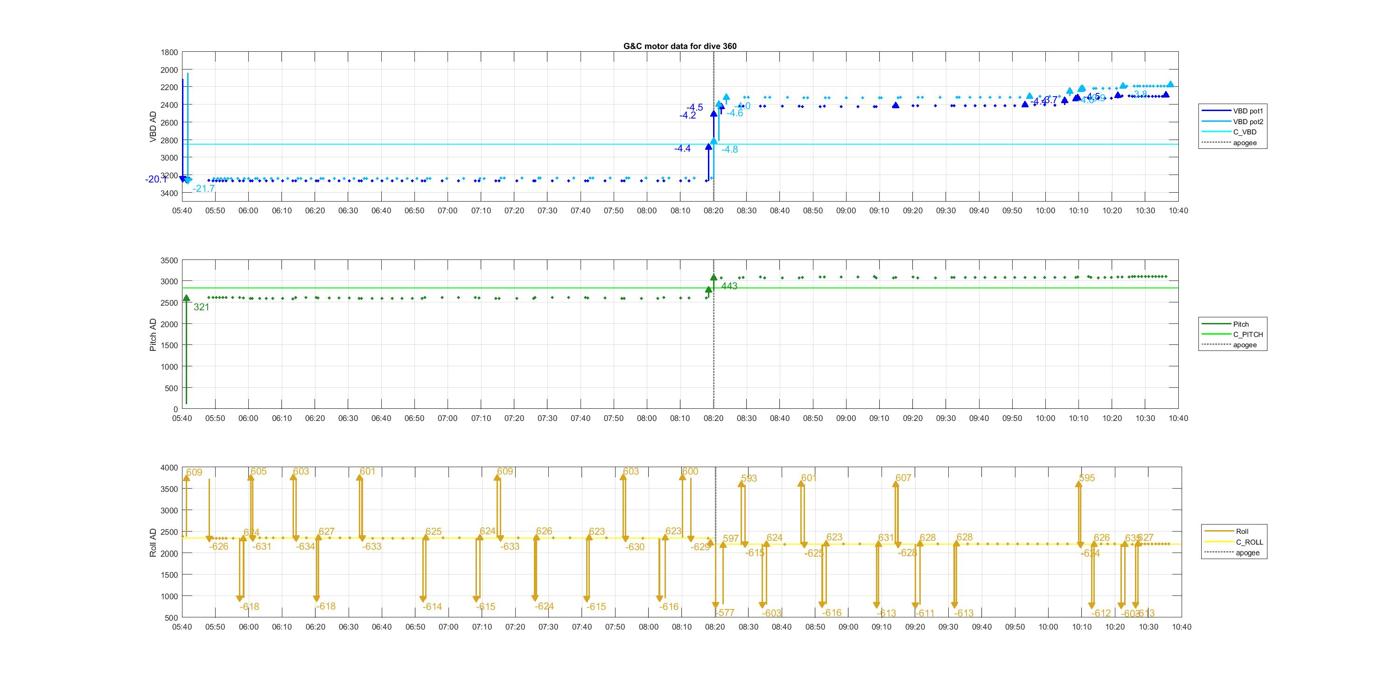Click the "07:00" time tick under Pitch plot
Image resolution: width=1400 pixels, height=693 pixels.
[448, 418]
